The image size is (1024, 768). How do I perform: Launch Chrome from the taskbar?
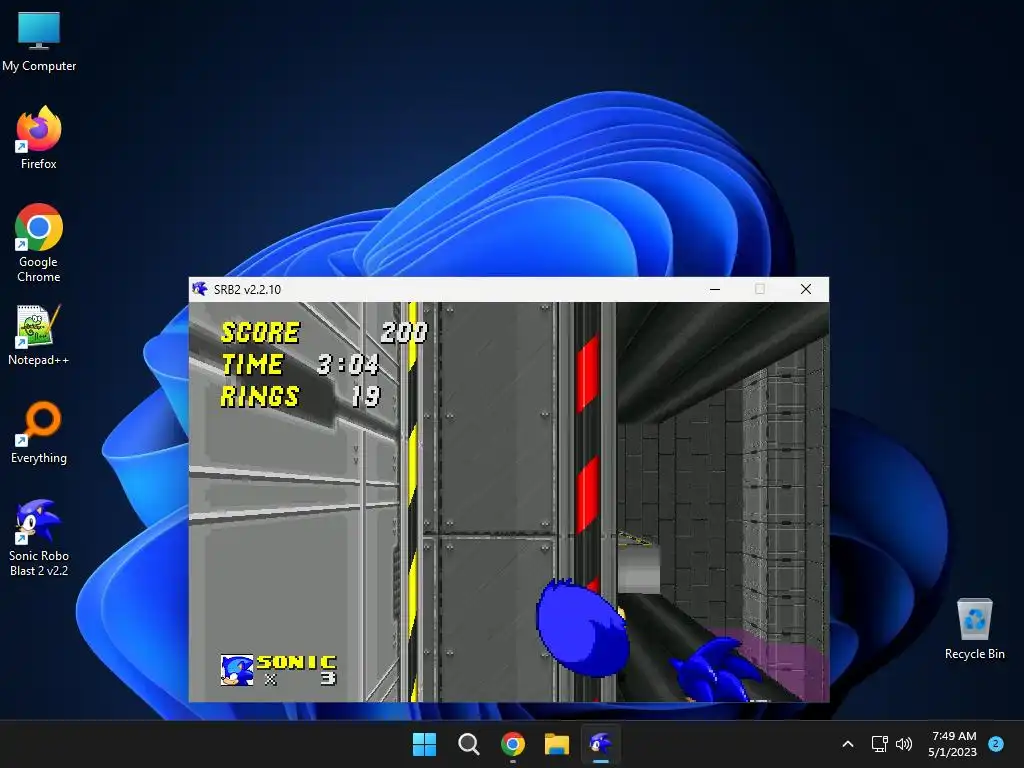pyautogui.click(x=513, y=744)
